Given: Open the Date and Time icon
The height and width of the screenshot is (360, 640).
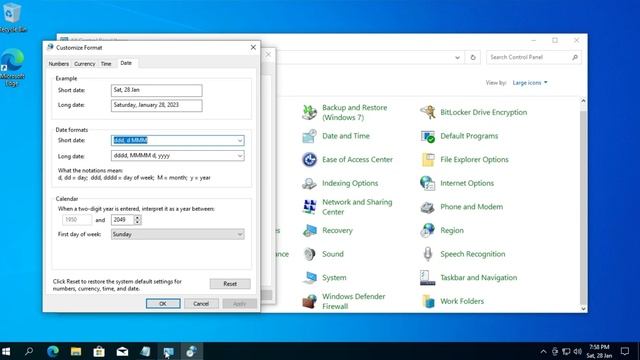Looking at the screenshot, I should coord(309,136).
